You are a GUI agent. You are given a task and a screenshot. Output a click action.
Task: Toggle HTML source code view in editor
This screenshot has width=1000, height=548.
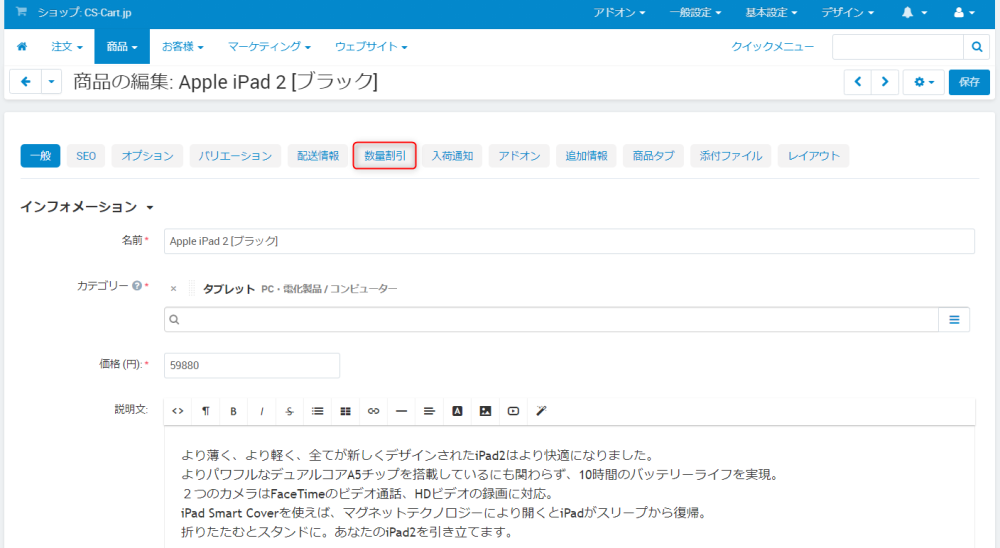click(178, 411)
